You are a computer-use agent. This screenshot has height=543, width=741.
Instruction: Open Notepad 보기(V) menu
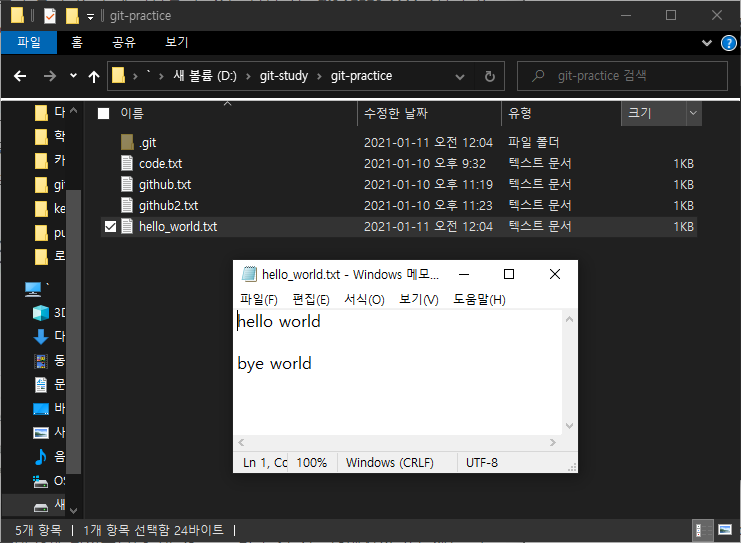tap(419, 300)
